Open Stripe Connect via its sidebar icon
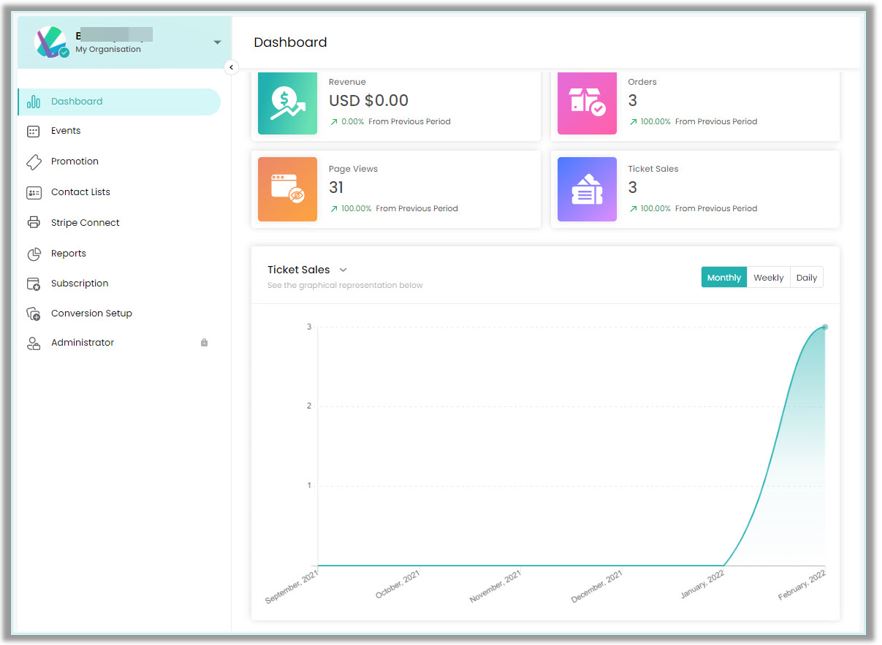Viewport: 882px width, 645px height. [33, 222]
